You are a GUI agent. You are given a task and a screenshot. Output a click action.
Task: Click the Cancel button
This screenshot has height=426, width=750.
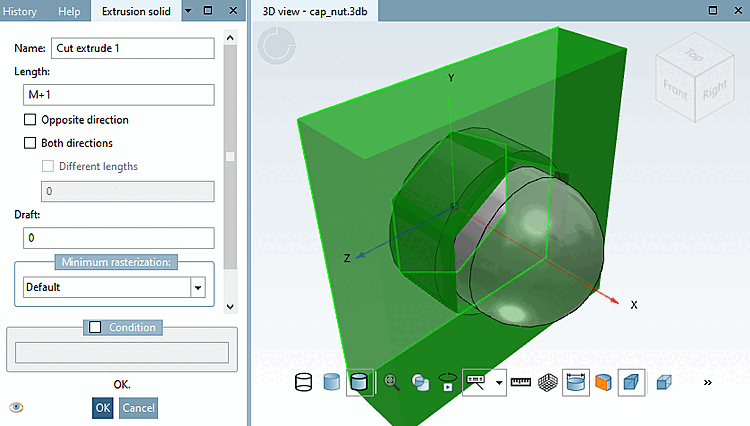(x=138, y=408)
